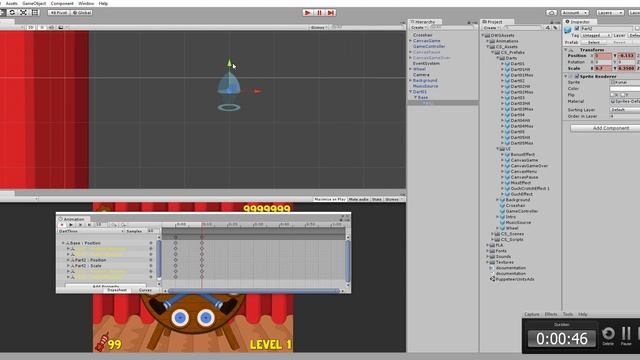The width and height of the screenshot is (640, 360).
Task: Click the Step frame button in the toolbar
Action: coord(331,13)
